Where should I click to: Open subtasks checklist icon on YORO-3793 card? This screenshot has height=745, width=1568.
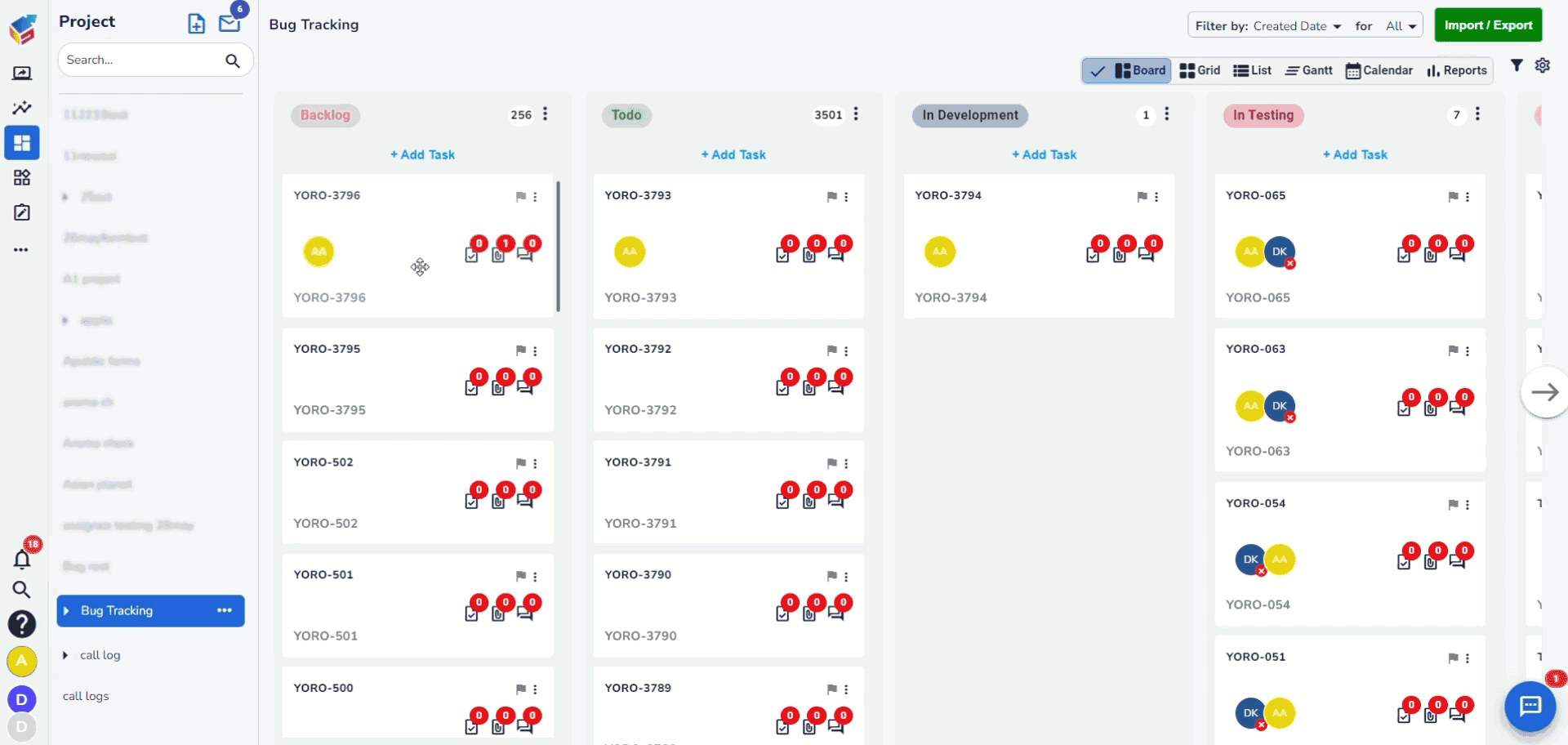coord(782,255)
